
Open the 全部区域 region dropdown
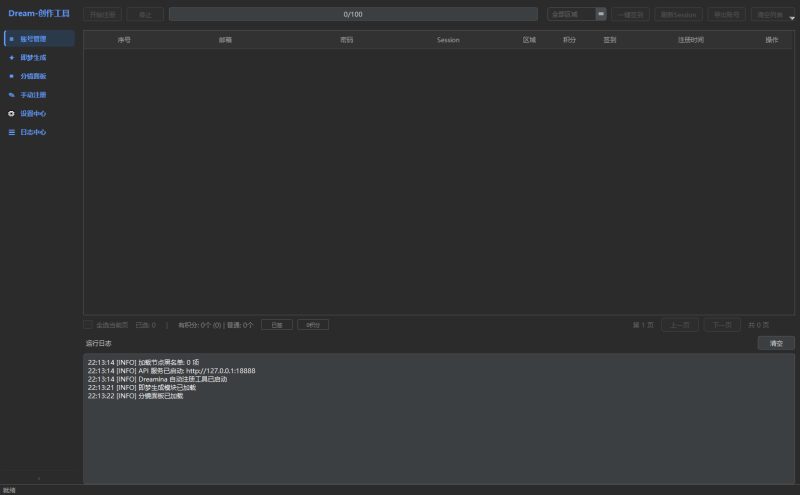tap(577, 15)
